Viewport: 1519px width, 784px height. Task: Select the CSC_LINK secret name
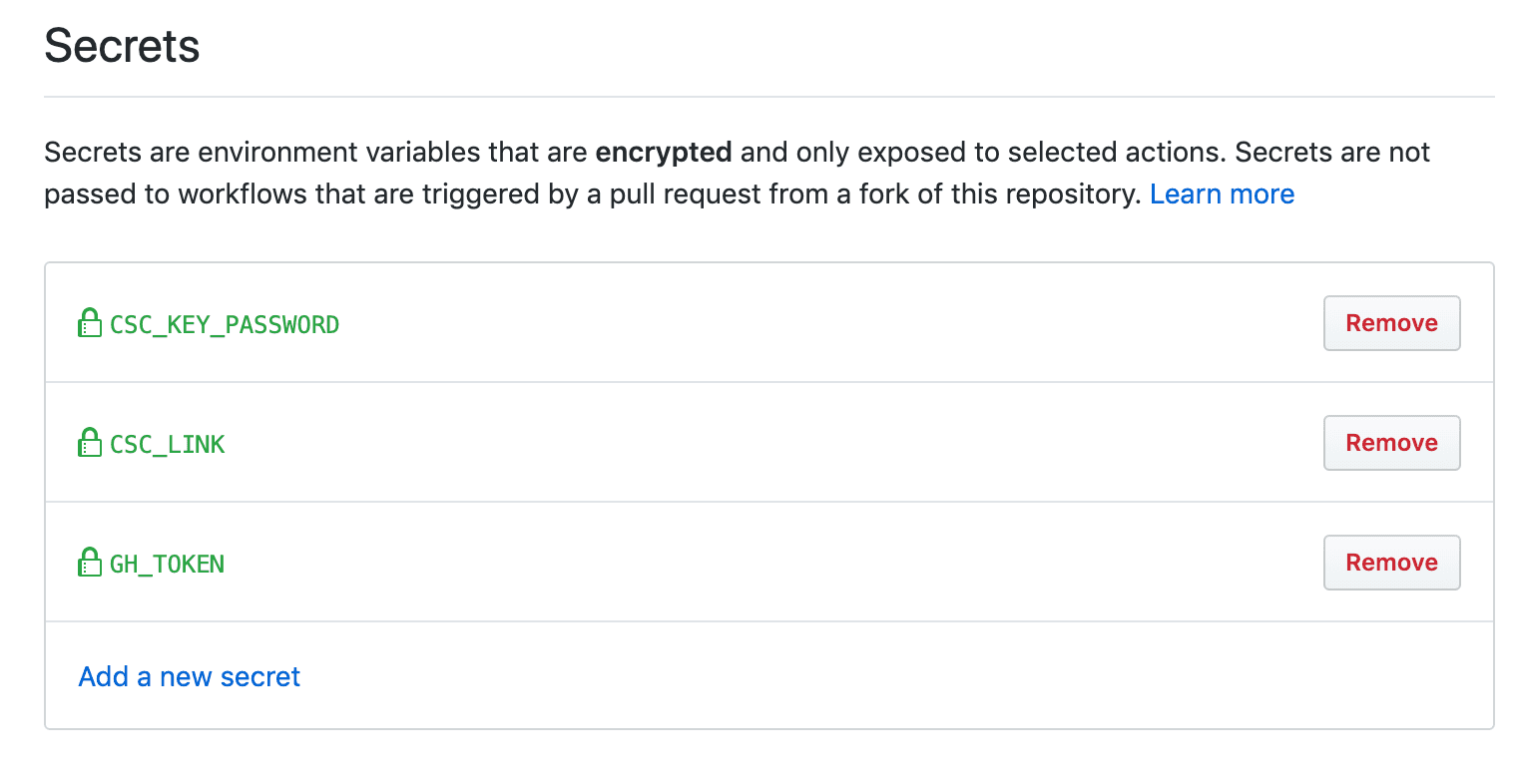click(168, 445)
